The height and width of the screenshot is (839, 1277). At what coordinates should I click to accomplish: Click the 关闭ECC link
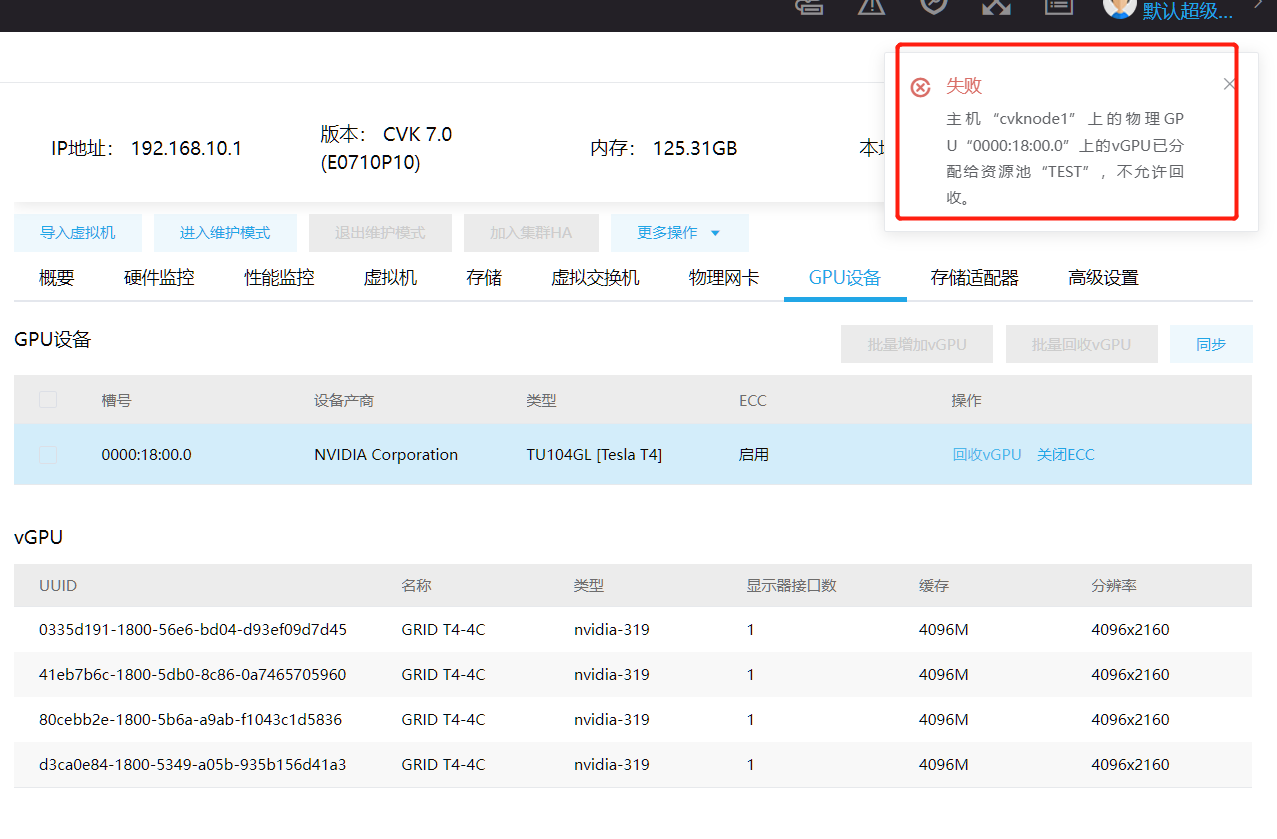tap(1065, 455)
